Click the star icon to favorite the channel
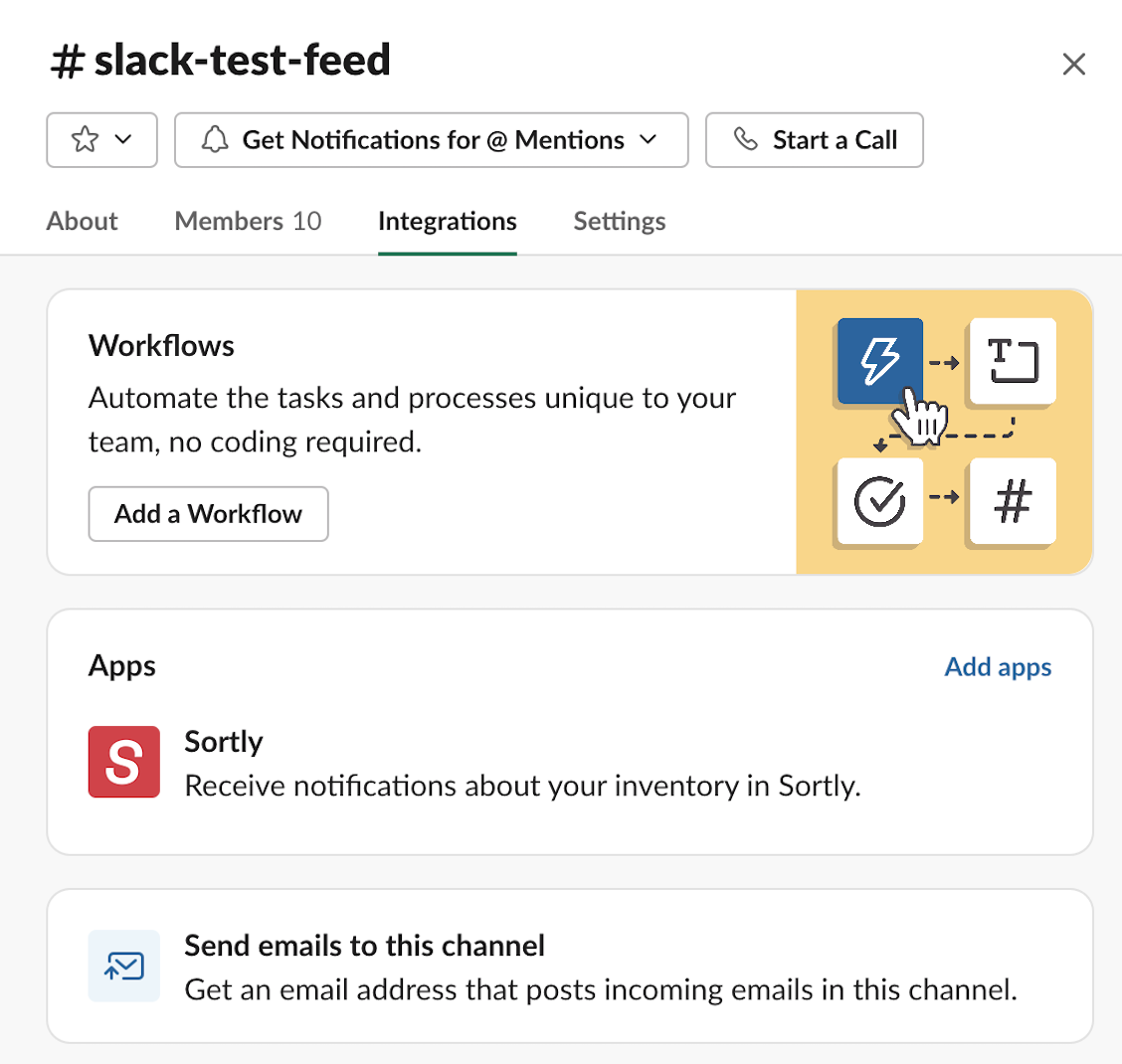Image resolution: width=1122 pixels, height=1064 pixels. (x=85, y=139)
